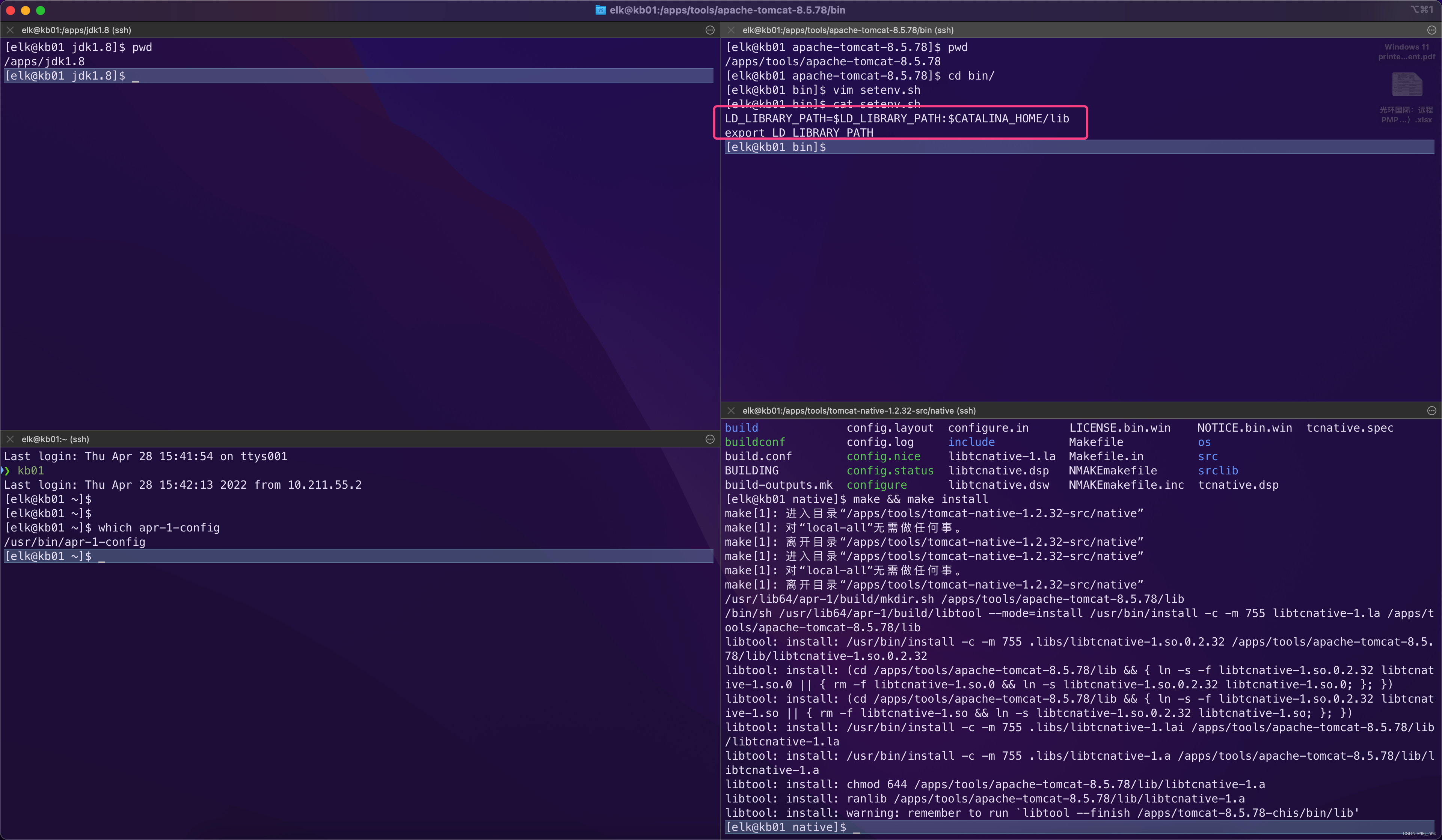Click the [elk@kb01 native]$ prompt line
The width and height of the screenshot is (1442, 840).
pos(785,827)
